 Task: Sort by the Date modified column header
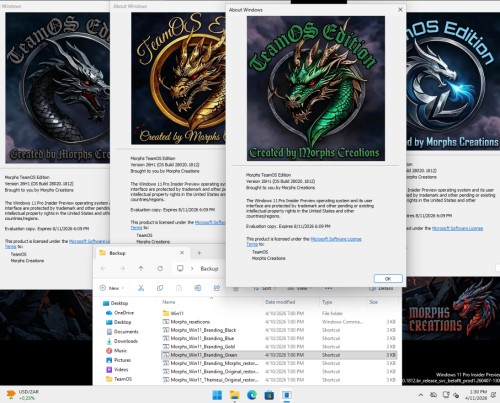click(x=280, y=302)
